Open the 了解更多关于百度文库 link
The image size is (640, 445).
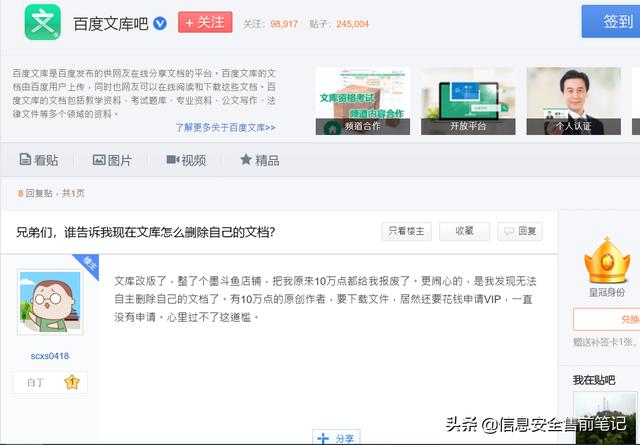(225, 127)
